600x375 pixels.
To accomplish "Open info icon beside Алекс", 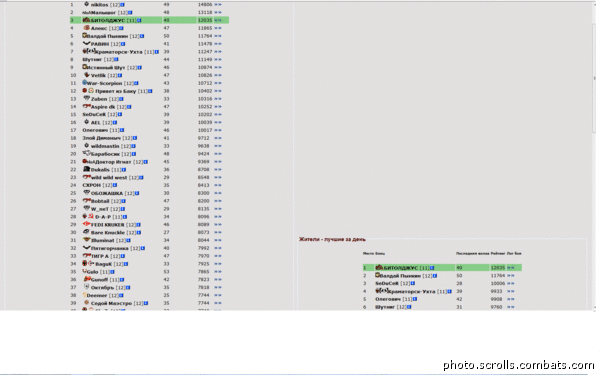I will click(121, 28).
